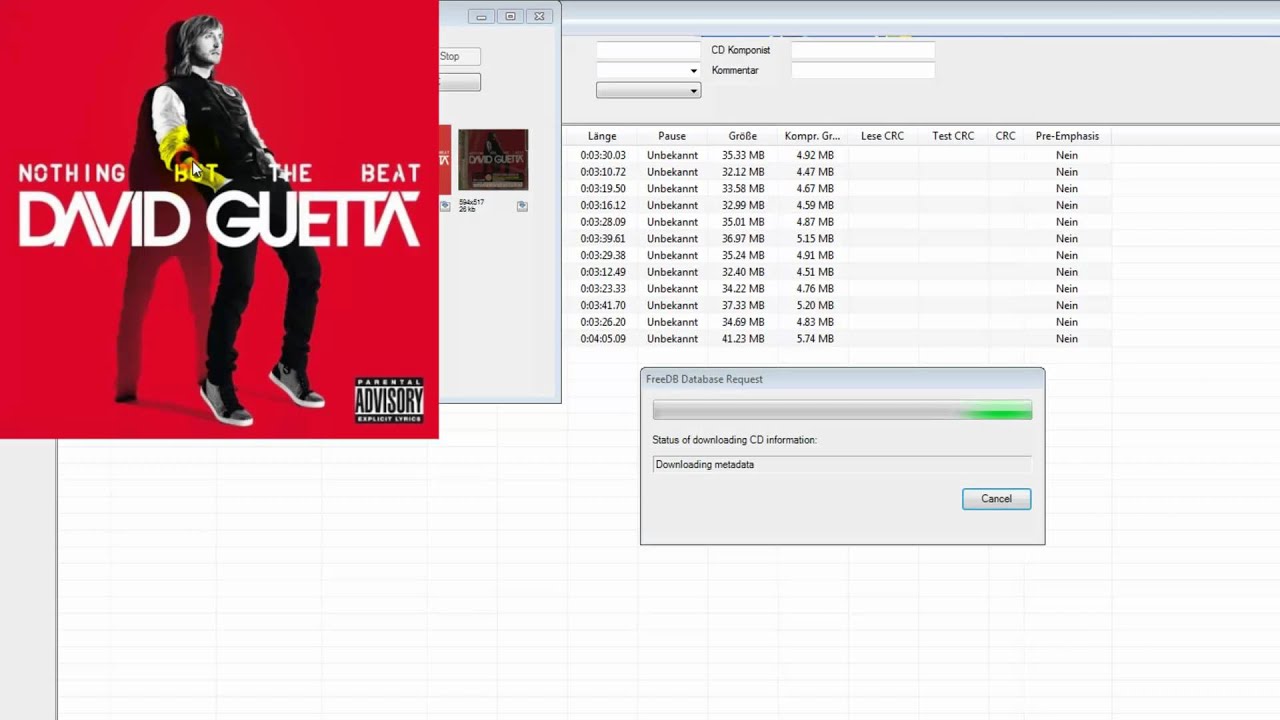Click the 5.74 MB compressed size cell
This screenshot has height=720, width=1280.
click(x=815, y=339)
